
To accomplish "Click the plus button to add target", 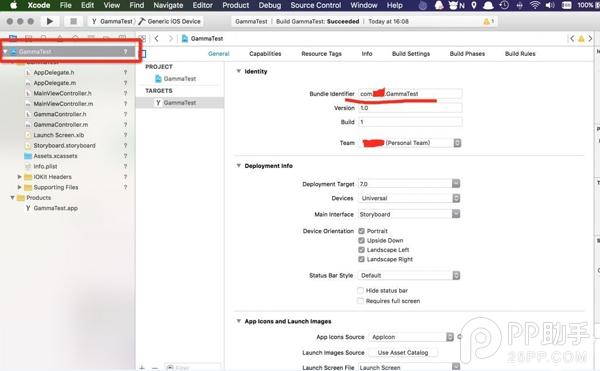I will [142, 368].
